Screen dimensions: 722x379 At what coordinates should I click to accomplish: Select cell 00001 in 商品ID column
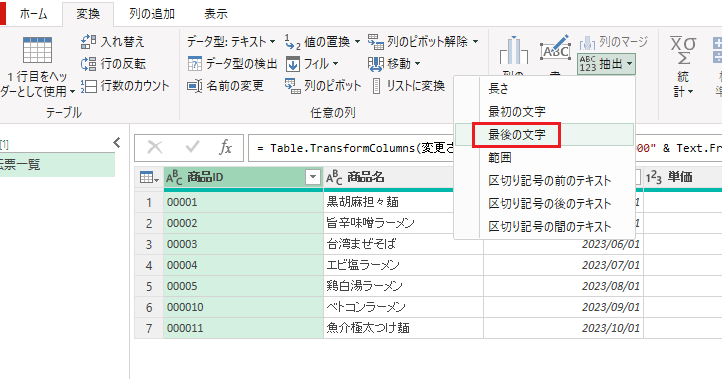244,202
